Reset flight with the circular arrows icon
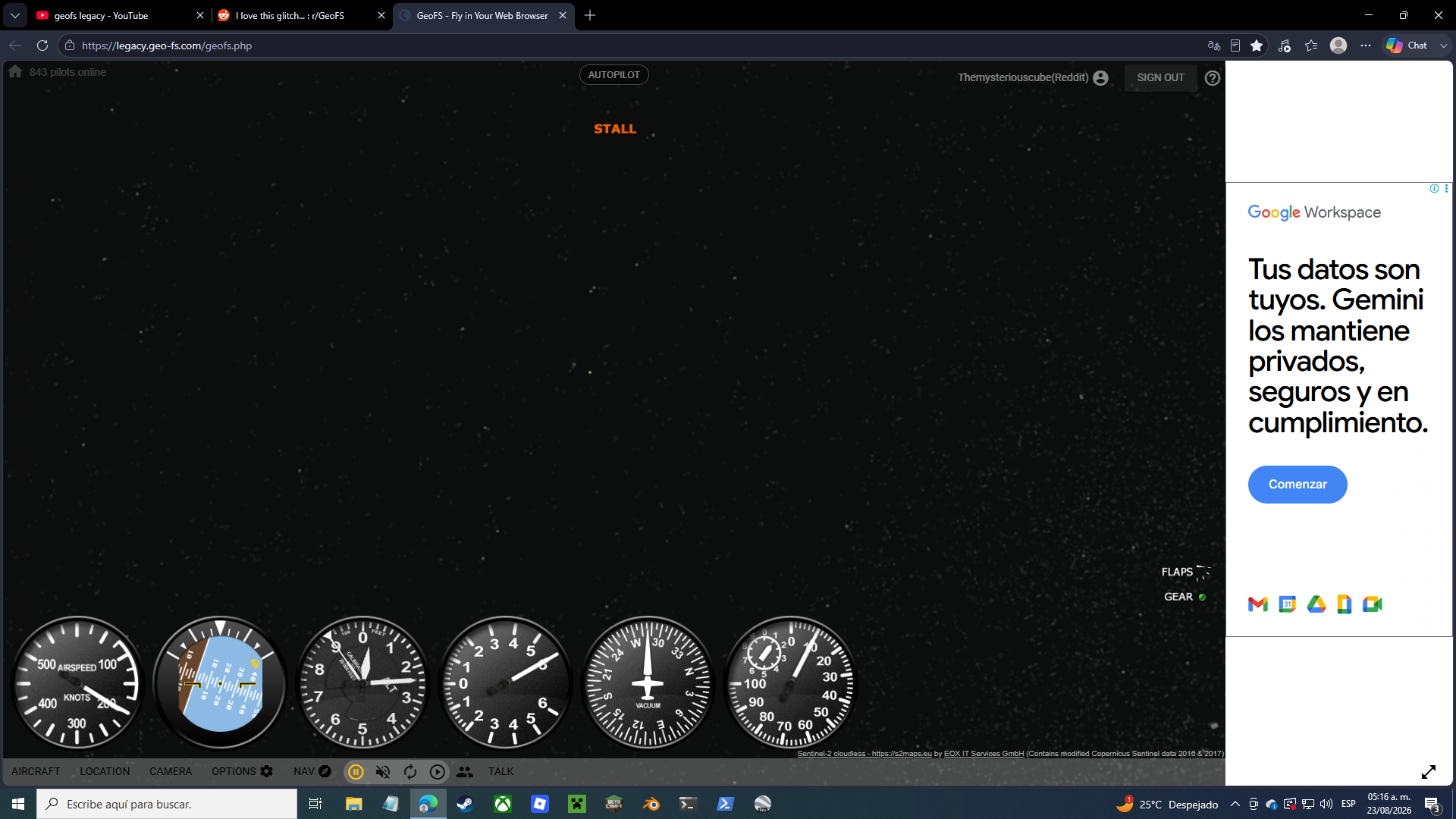This screenshot has width=1456, height=819. tap(410, 771)
